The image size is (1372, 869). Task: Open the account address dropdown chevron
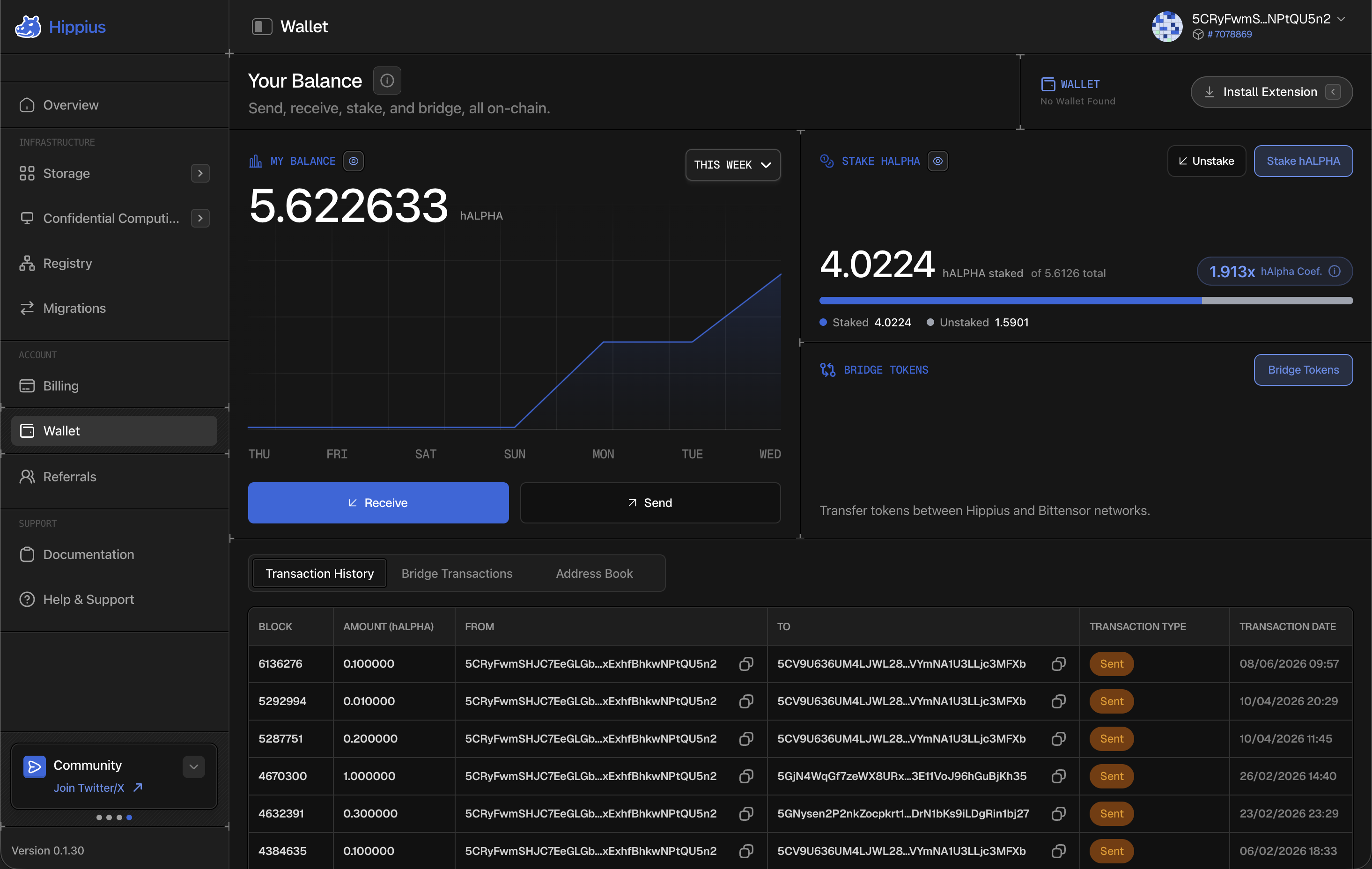(1342, 19)
